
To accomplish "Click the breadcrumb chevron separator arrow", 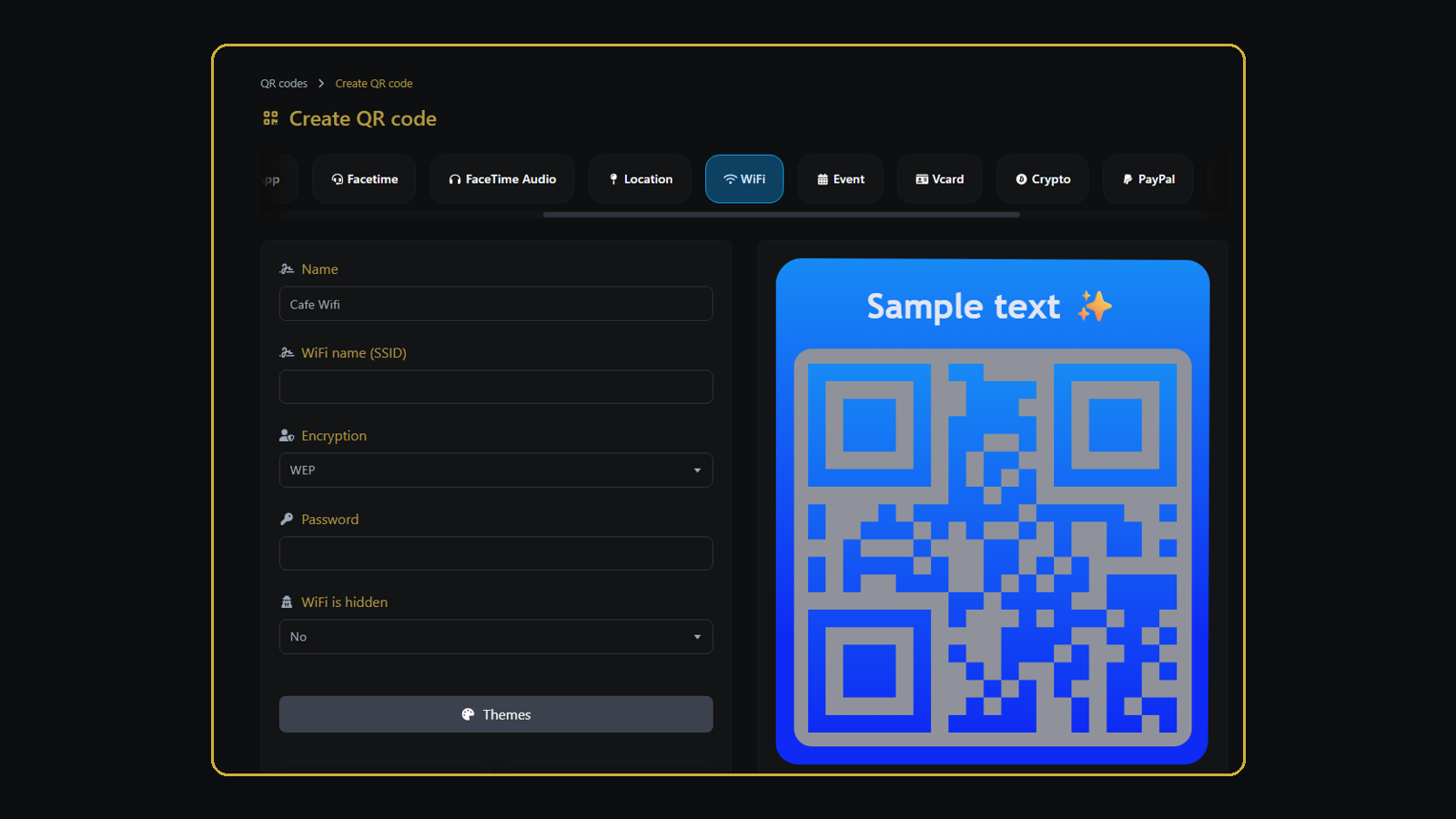I will coord(321,84).
